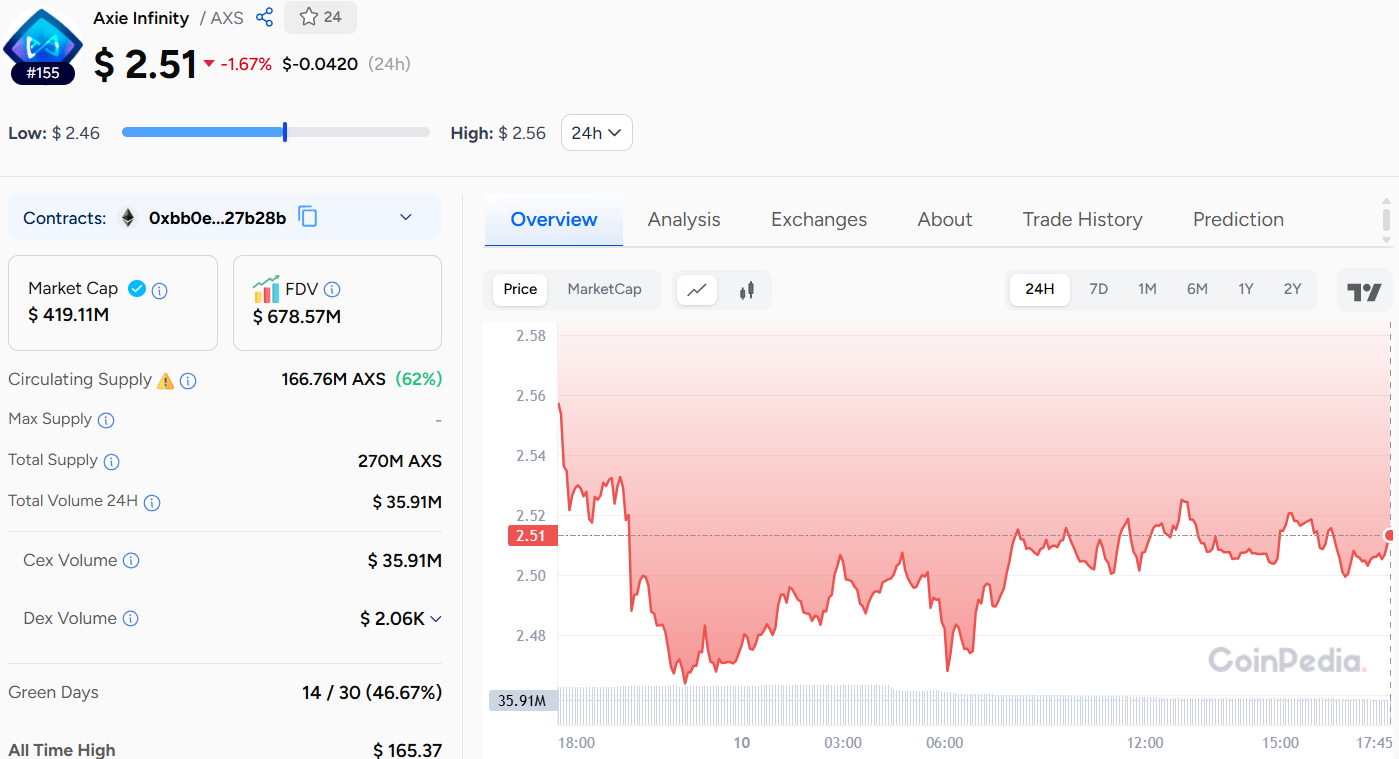
Task: Click FDV value $ 678.57M
Action: [x=297, y=317]
